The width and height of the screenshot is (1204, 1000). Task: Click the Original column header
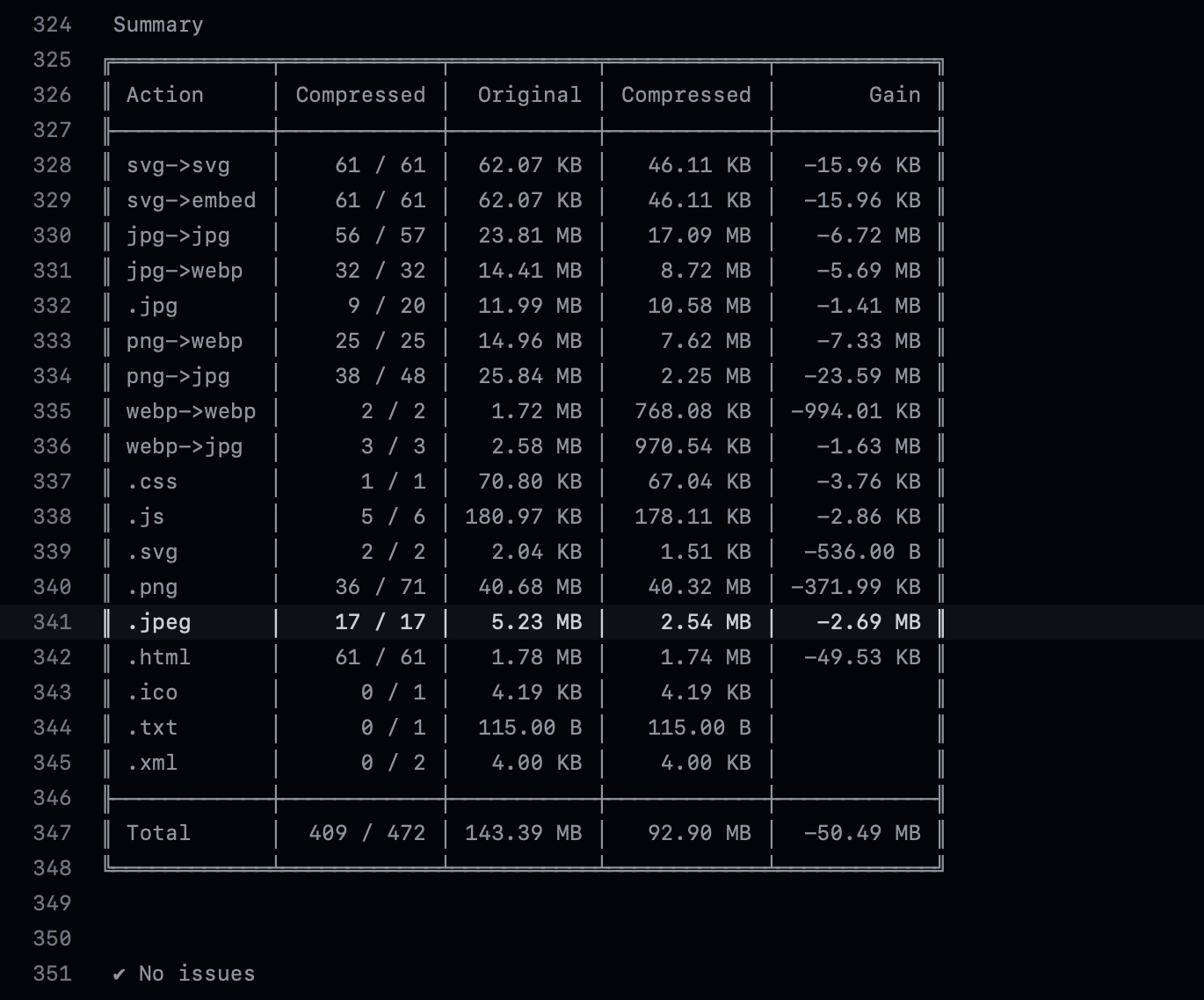[529, 95]
